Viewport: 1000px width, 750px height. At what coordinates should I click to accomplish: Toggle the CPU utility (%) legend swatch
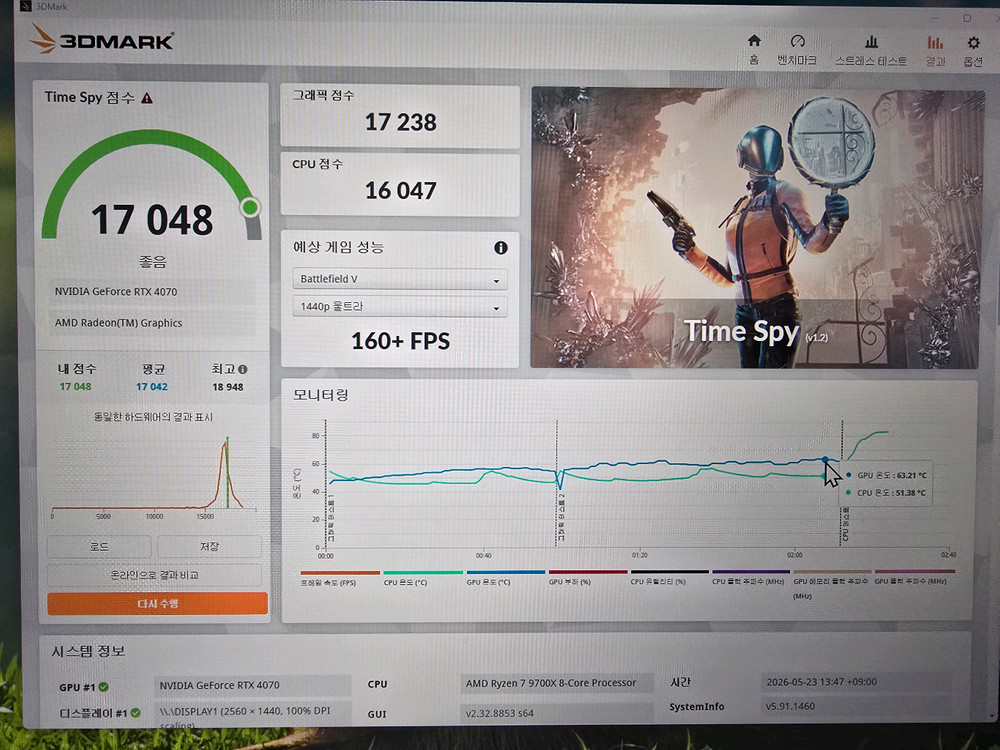(670, 571)
